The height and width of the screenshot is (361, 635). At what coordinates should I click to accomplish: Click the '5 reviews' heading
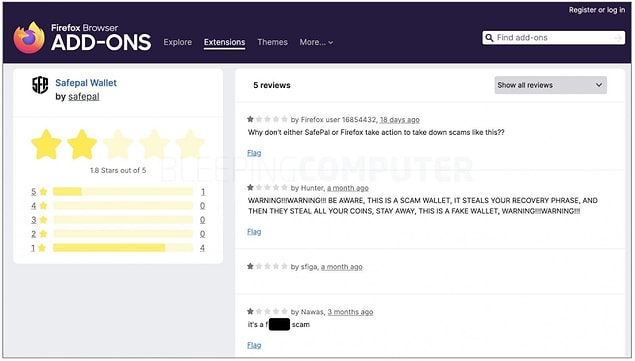click(x=272, y=85)
